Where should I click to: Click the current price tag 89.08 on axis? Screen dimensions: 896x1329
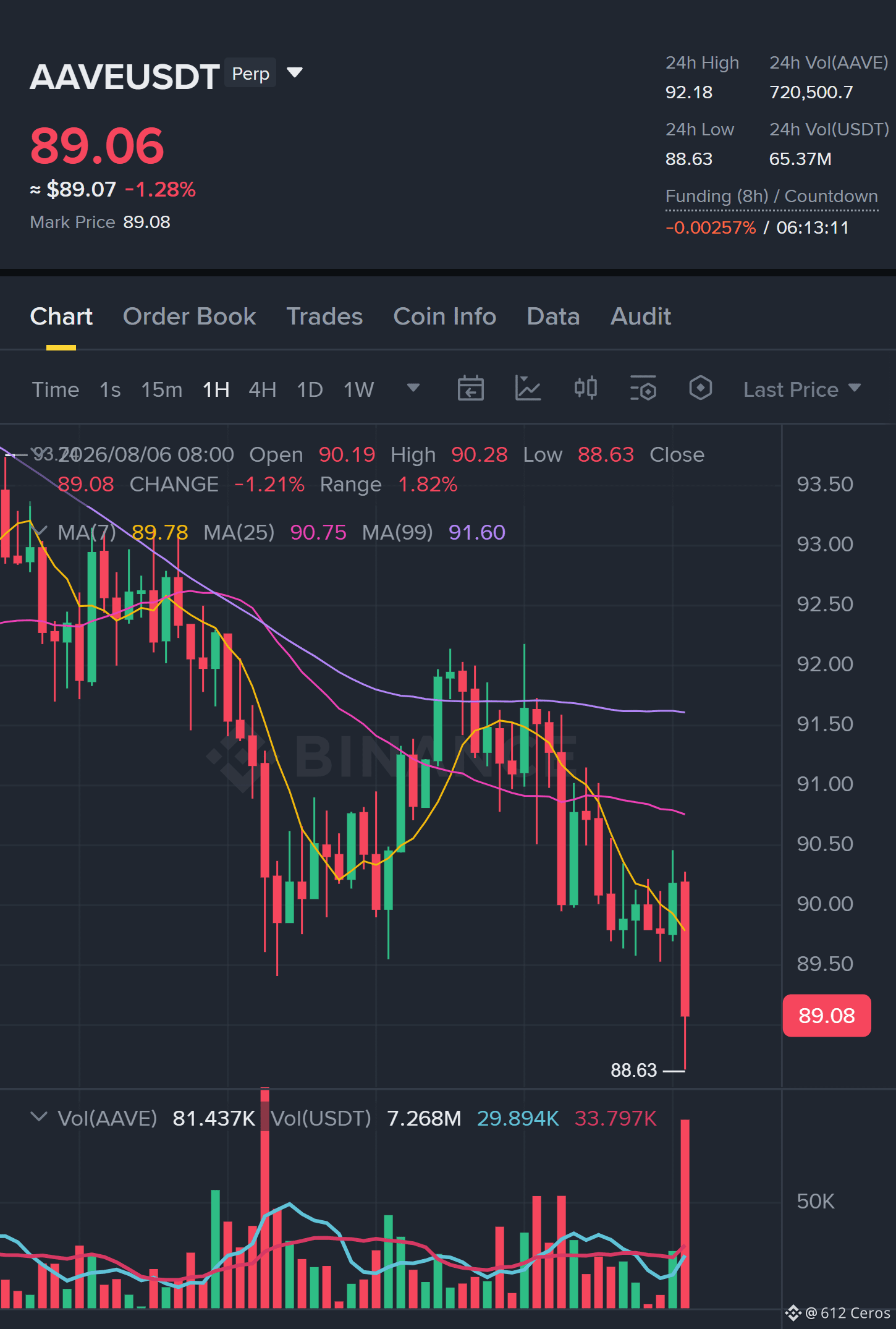[827, 1016]
